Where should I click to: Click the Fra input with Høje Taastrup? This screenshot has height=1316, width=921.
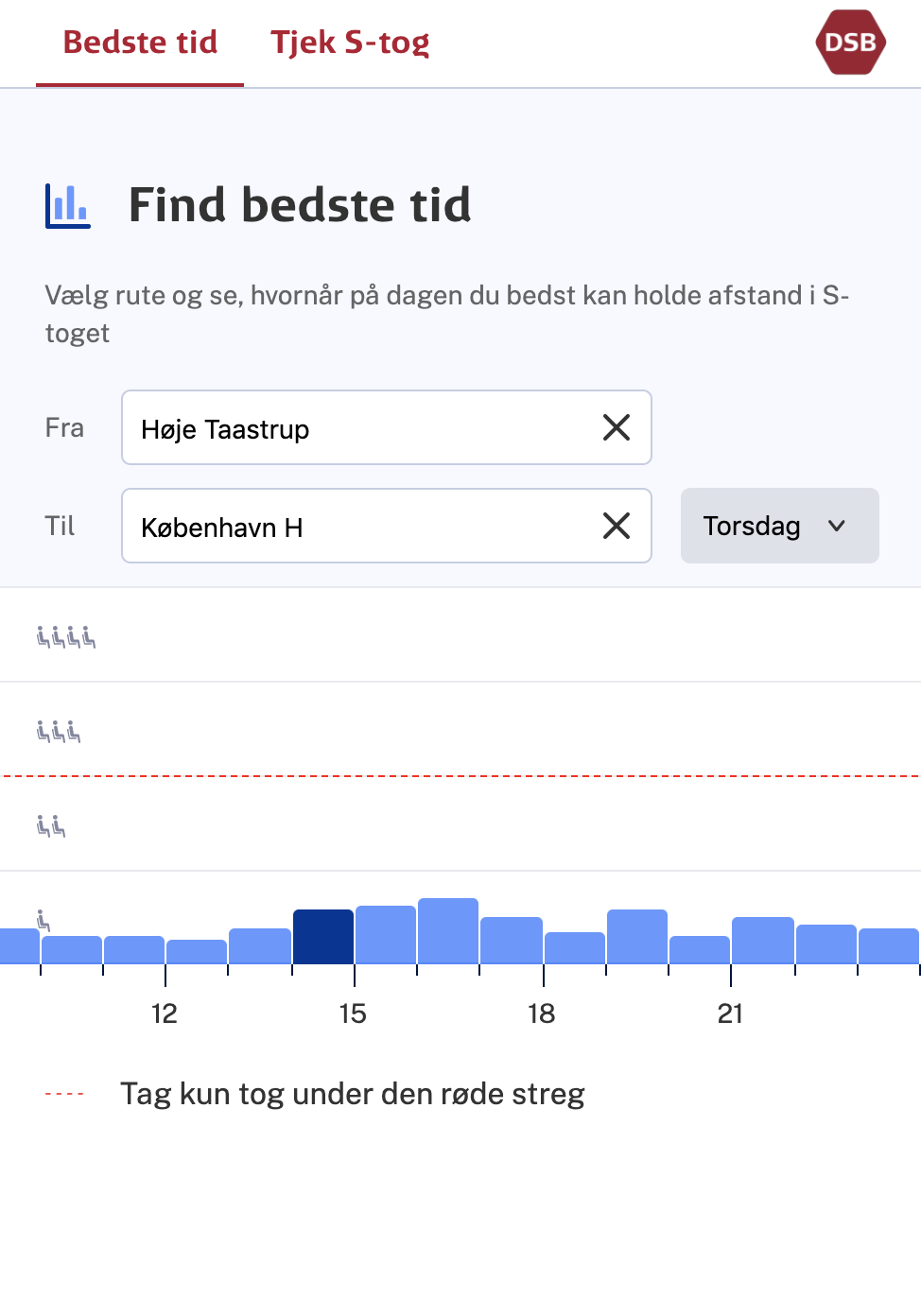(387, 427)
